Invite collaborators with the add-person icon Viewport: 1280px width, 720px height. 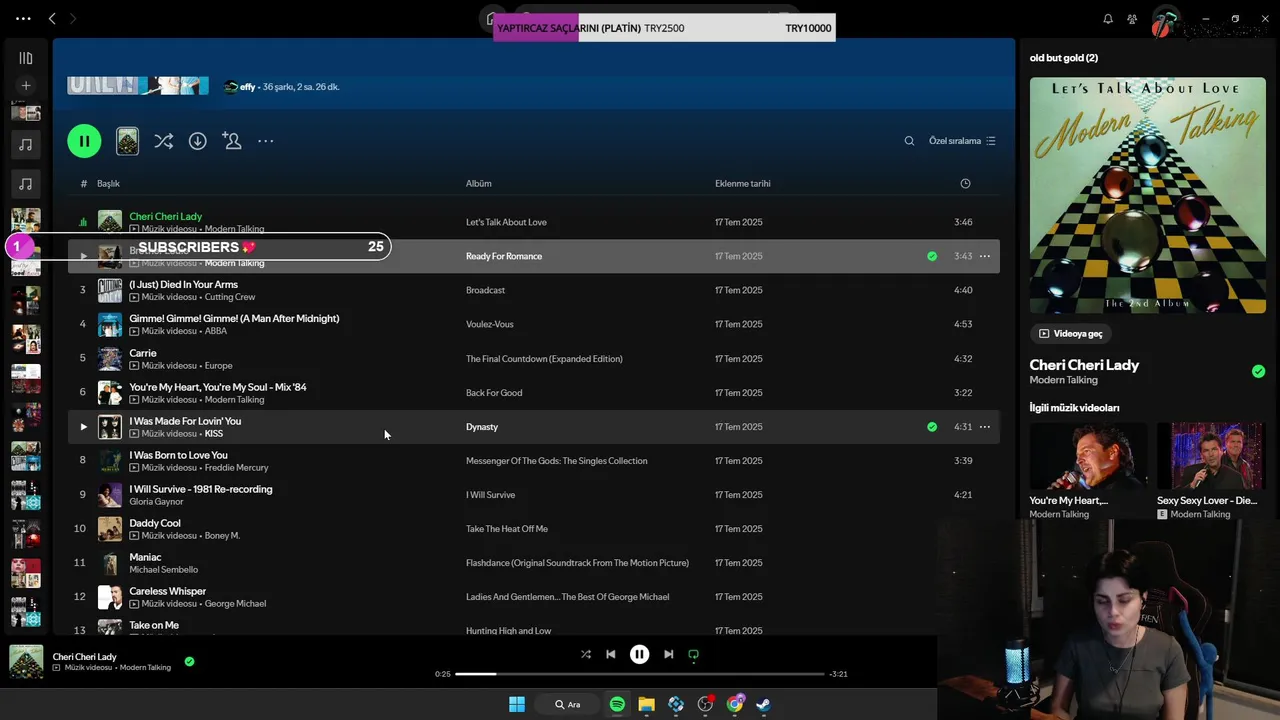point(232,141)
